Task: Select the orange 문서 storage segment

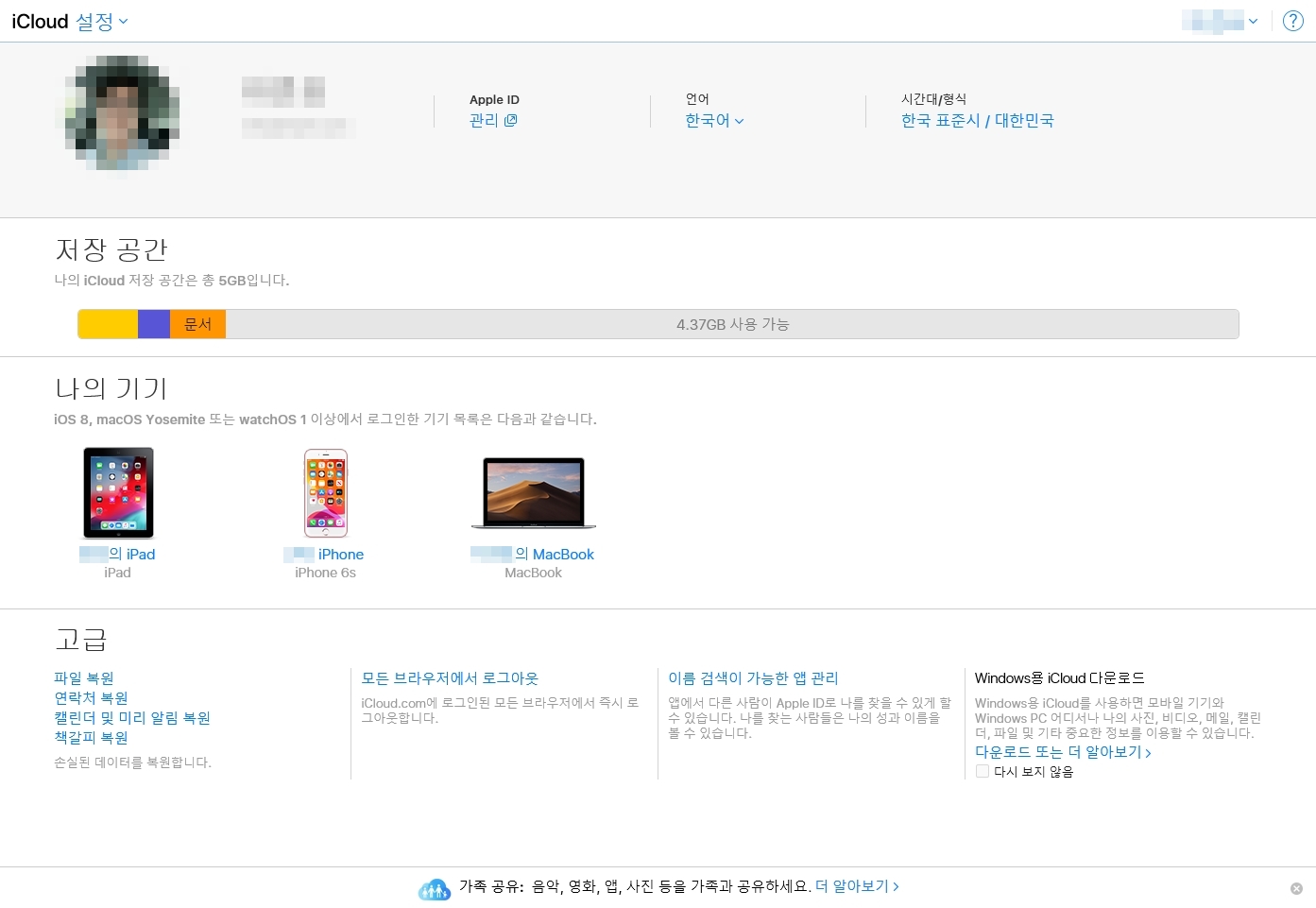Action: click(197, 324)
